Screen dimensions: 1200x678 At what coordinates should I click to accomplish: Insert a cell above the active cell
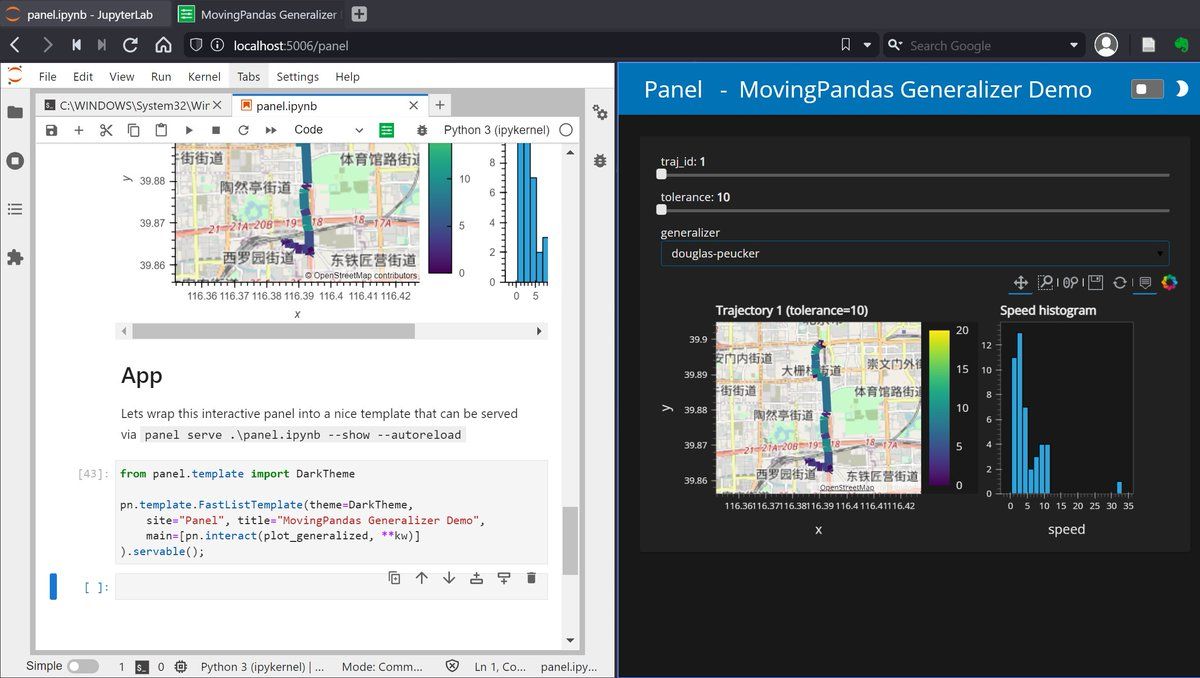click(476, 578)
